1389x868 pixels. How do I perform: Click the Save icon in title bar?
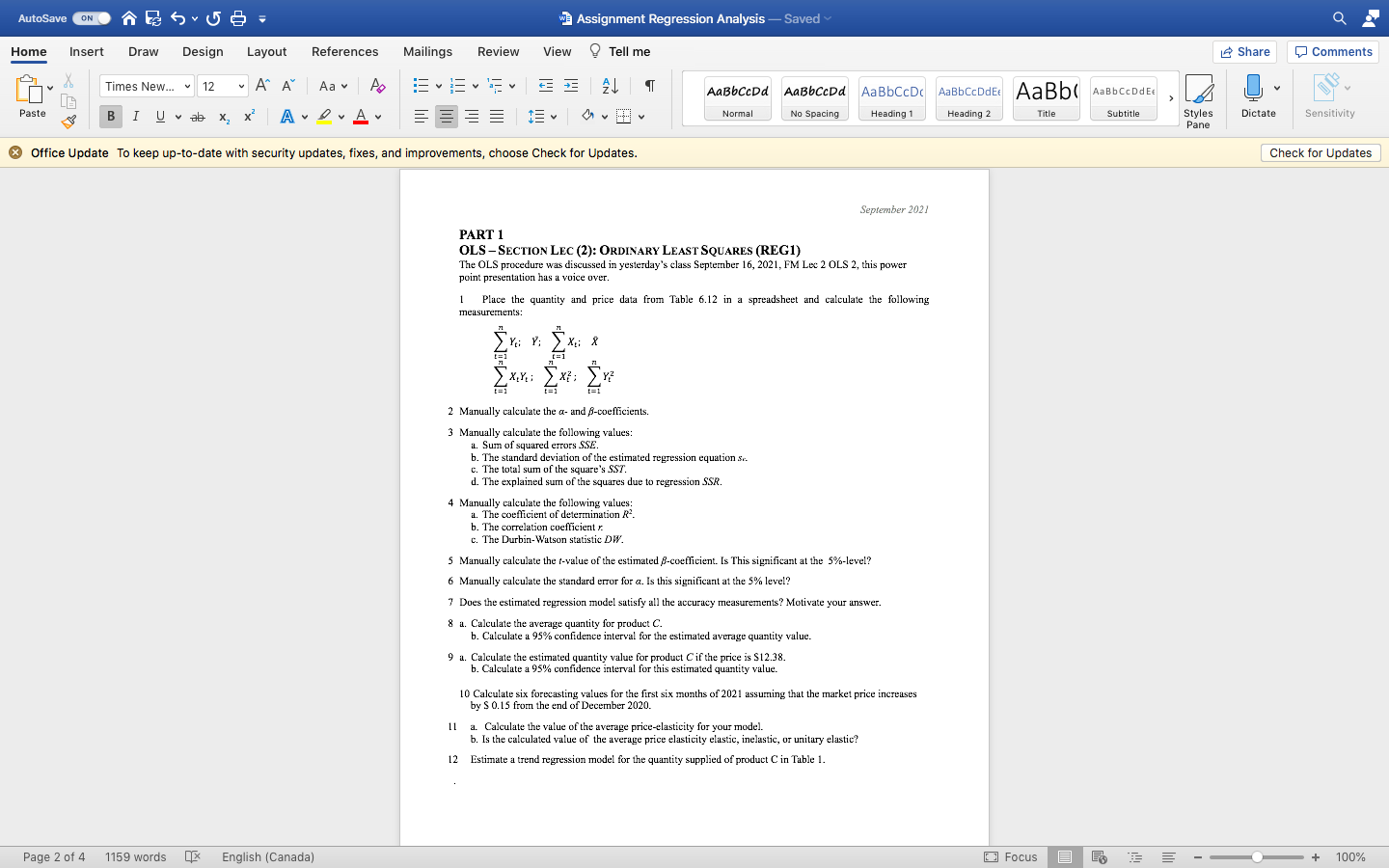click(x=153, y=18)
